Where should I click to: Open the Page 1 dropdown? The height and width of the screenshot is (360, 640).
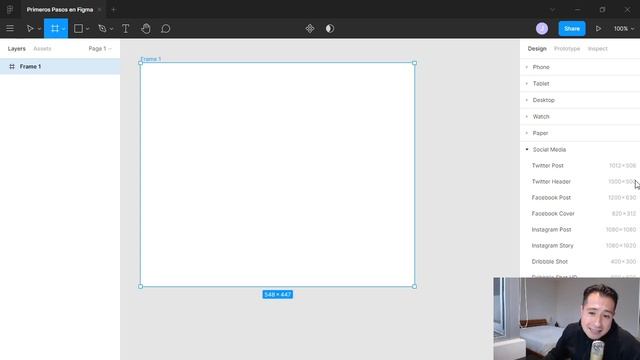coord(100,49)
